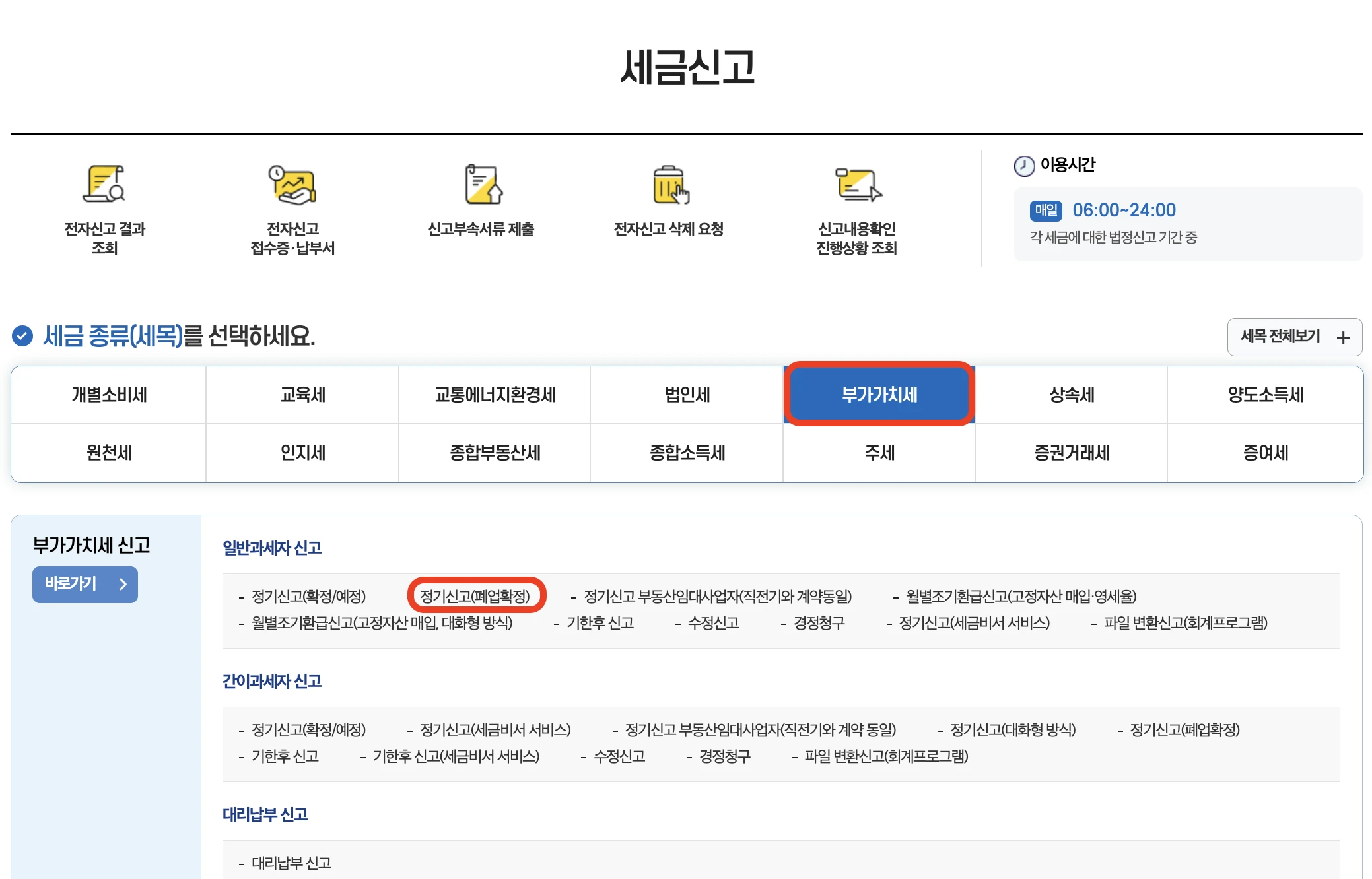1372x879 pixels.
Task: Click the blue checkmark icon beside 세금 종류
Action: pyautogui.click(x=22, y=336)
